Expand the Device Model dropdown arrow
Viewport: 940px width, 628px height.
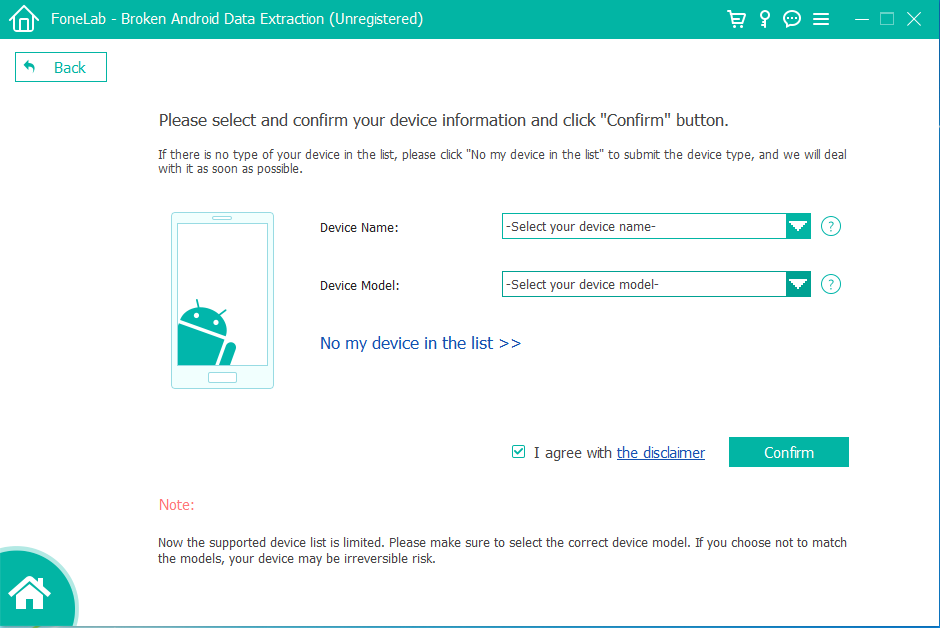[798, 284]
